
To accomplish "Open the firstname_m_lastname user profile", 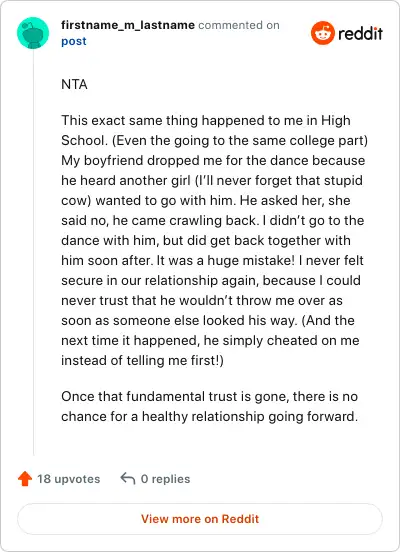I will 128,25.
